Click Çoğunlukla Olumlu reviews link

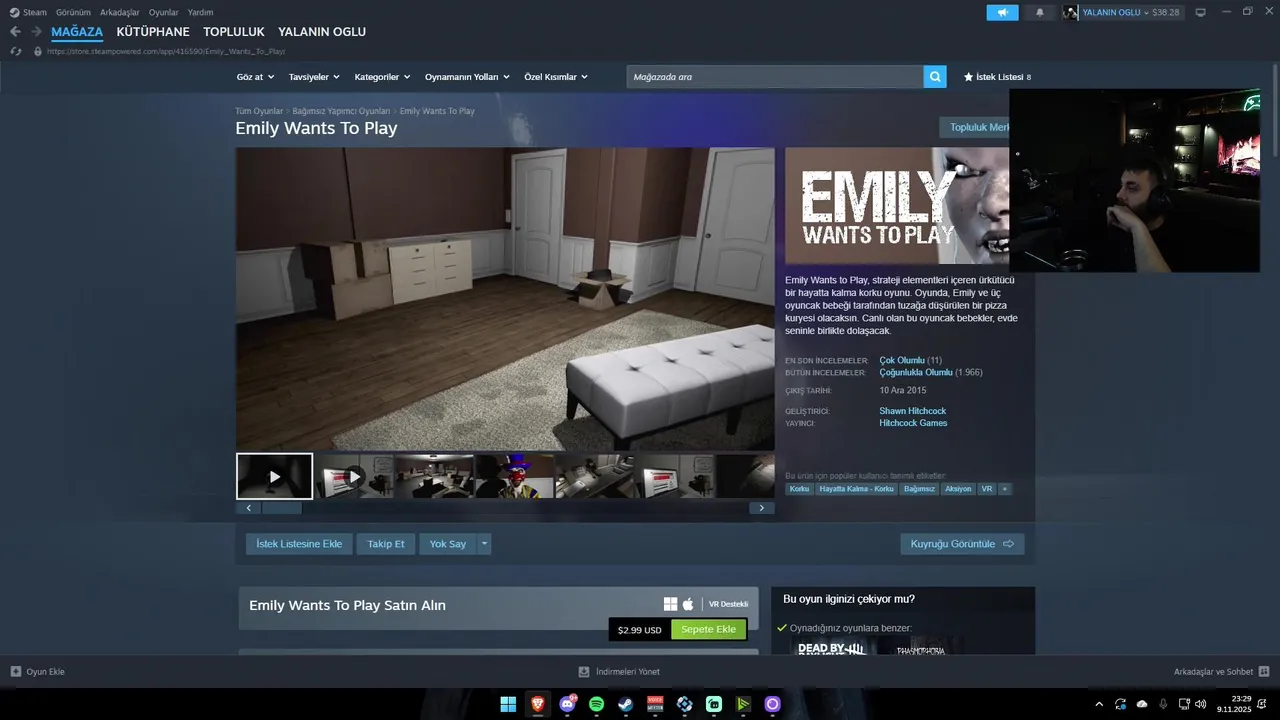916,372
